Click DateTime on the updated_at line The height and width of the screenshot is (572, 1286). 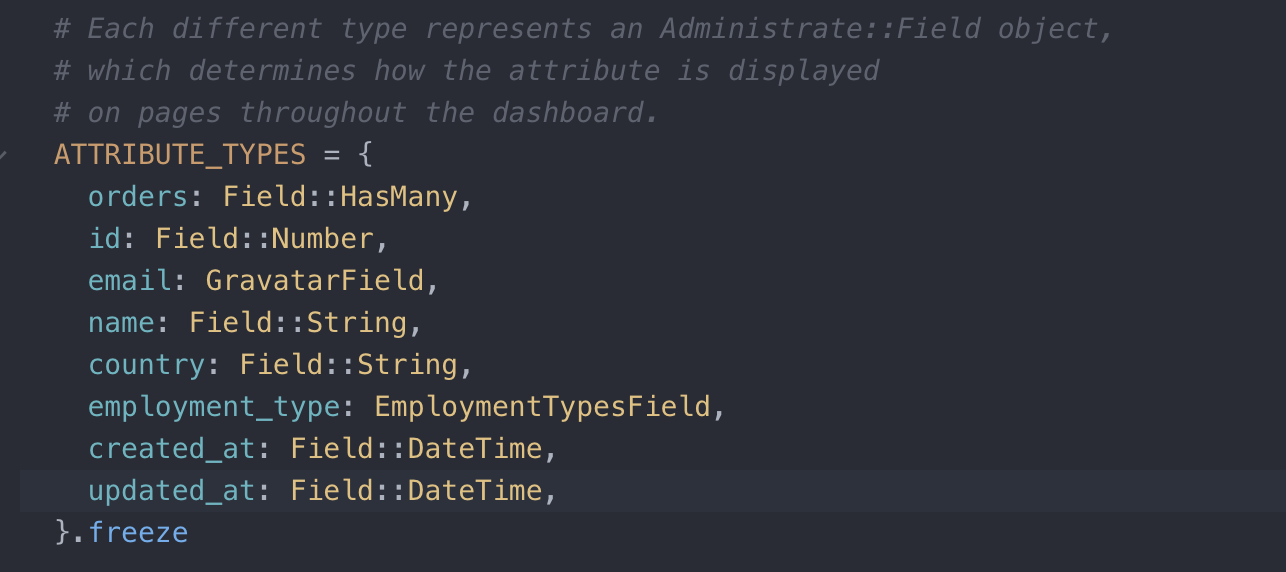(x=475, y=491)
